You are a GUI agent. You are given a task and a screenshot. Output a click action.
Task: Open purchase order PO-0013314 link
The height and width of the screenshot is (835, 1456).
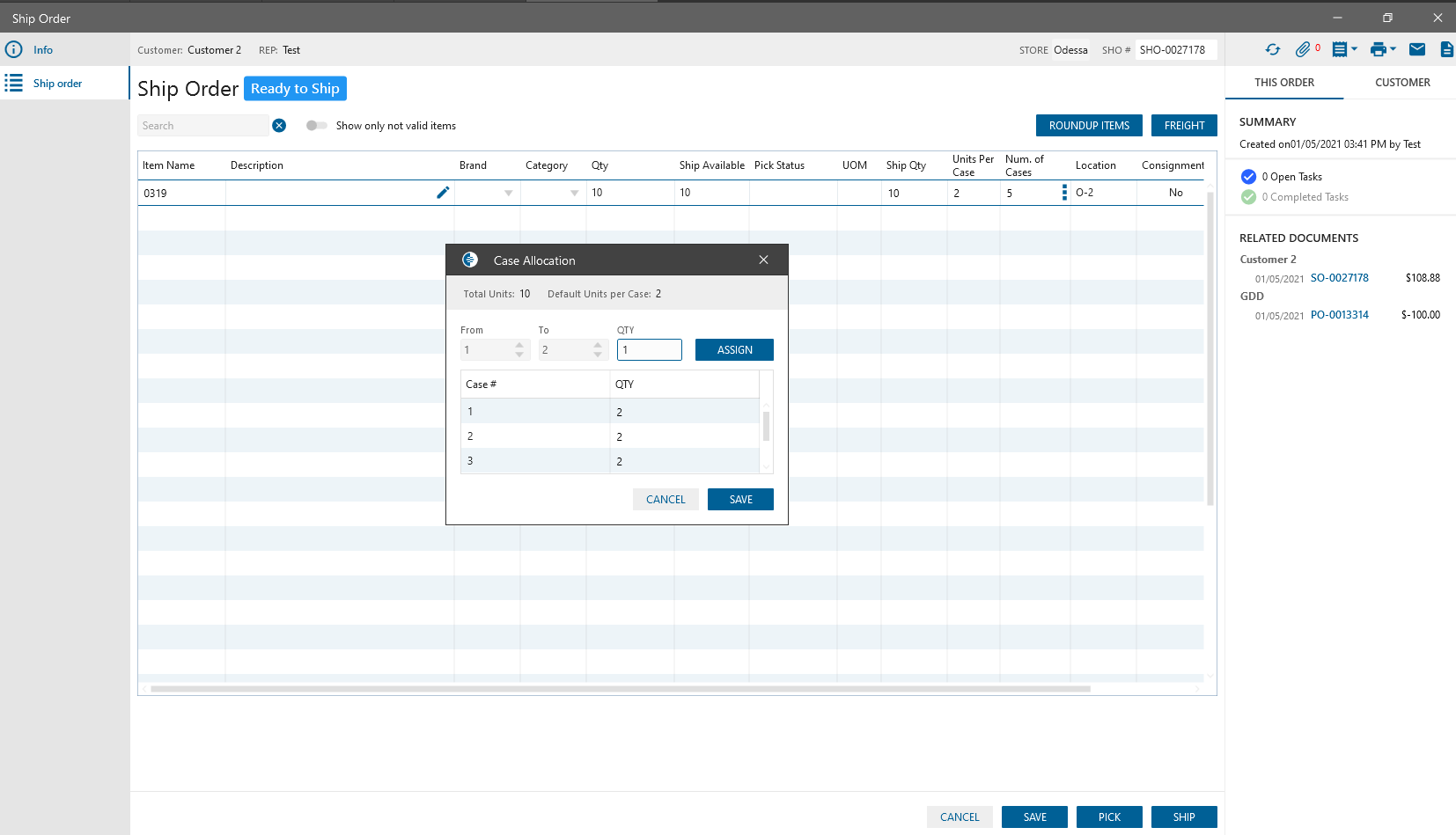tap(1339, 315)
